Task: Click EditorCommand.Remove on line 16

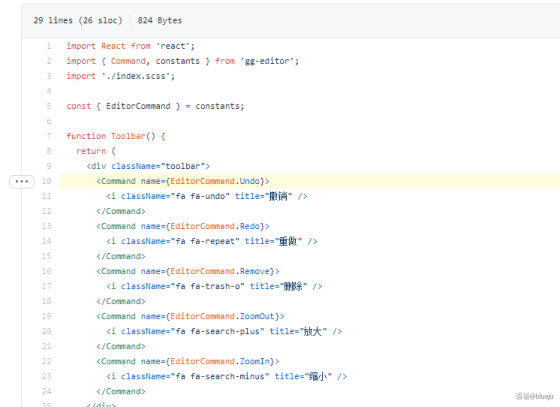Action: [220, 271]
